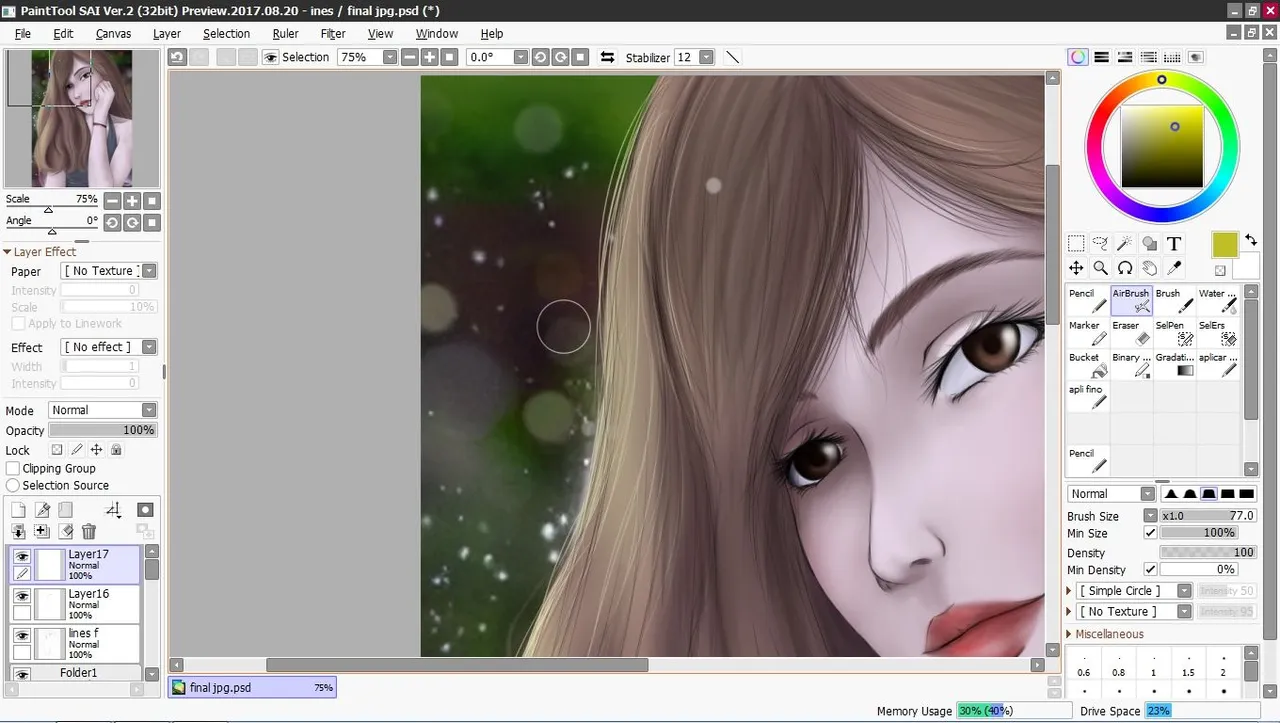Screen dimensions: 1280x723
Task: Click the Brush Size slider
Action: coord(1207,516)
